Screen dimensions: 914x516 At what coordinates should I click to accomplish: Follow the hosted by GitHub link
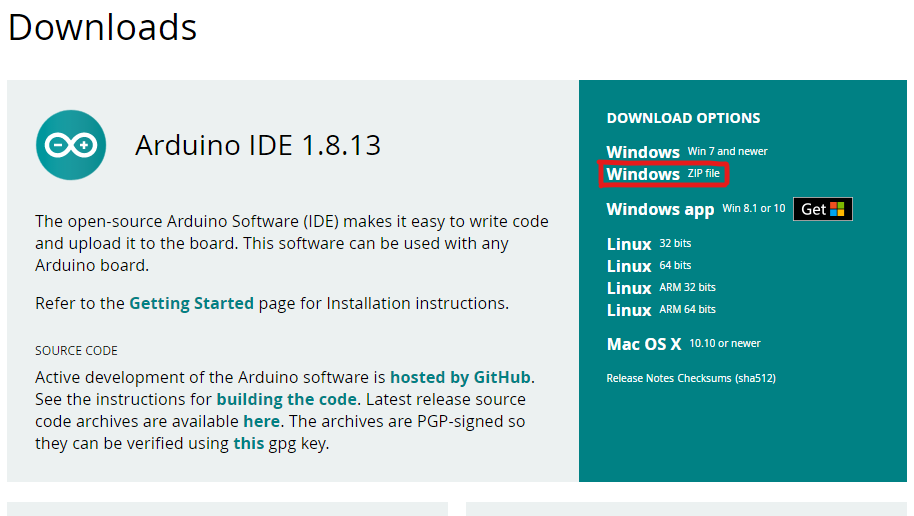pos(460,377)
